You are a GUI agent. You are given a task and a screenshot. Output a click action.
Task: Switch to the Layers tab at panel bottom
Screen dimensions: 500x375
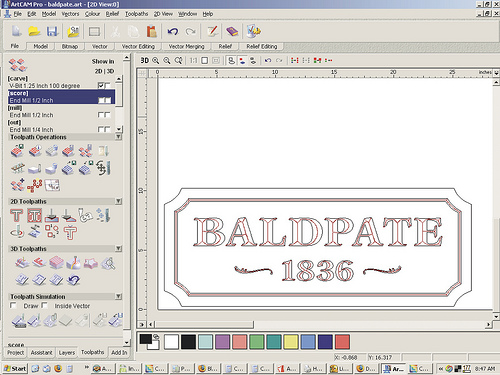(x=67, y=353)
